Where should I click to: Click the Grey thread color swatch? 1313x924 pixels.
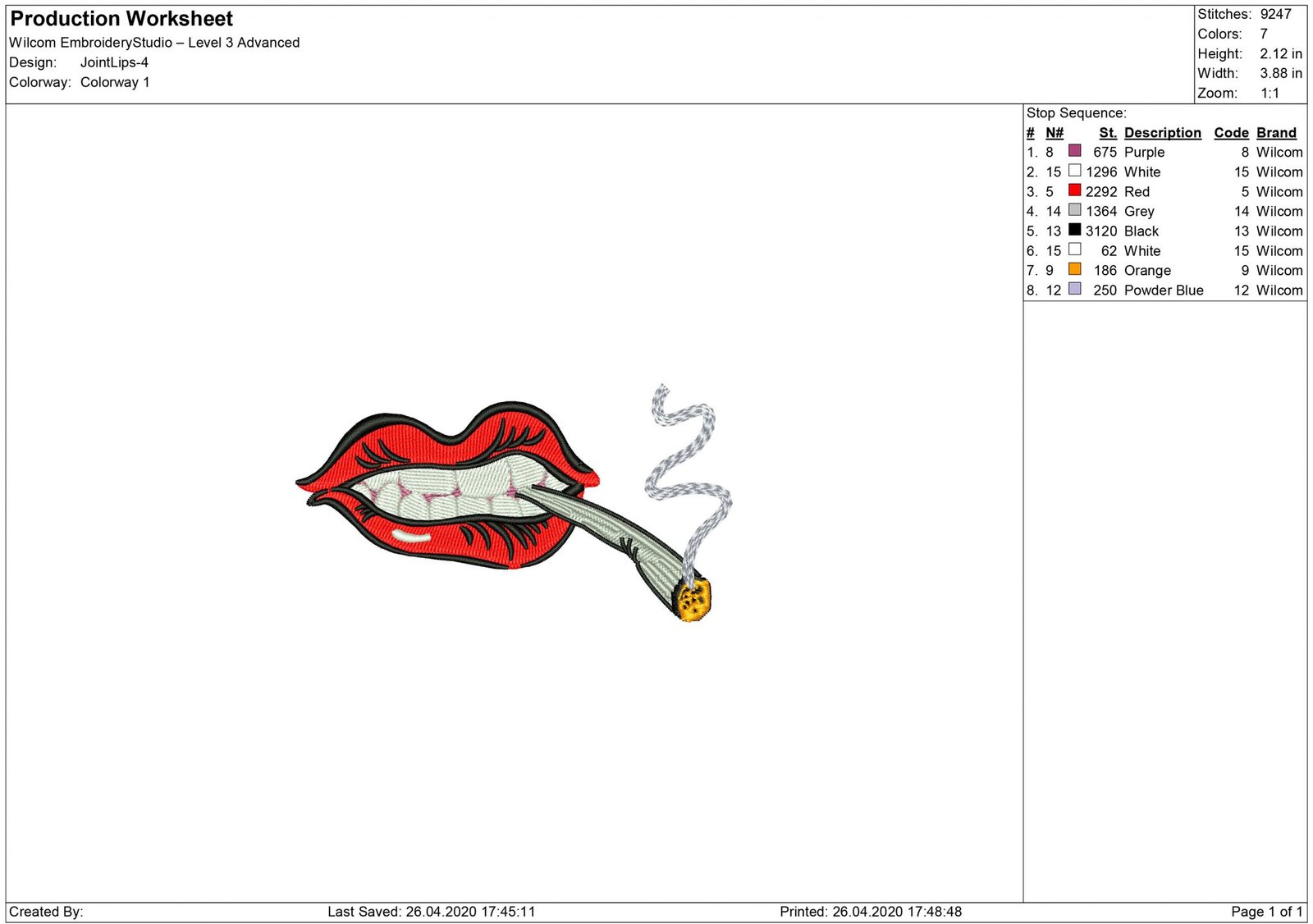[x=1075, y=211]
